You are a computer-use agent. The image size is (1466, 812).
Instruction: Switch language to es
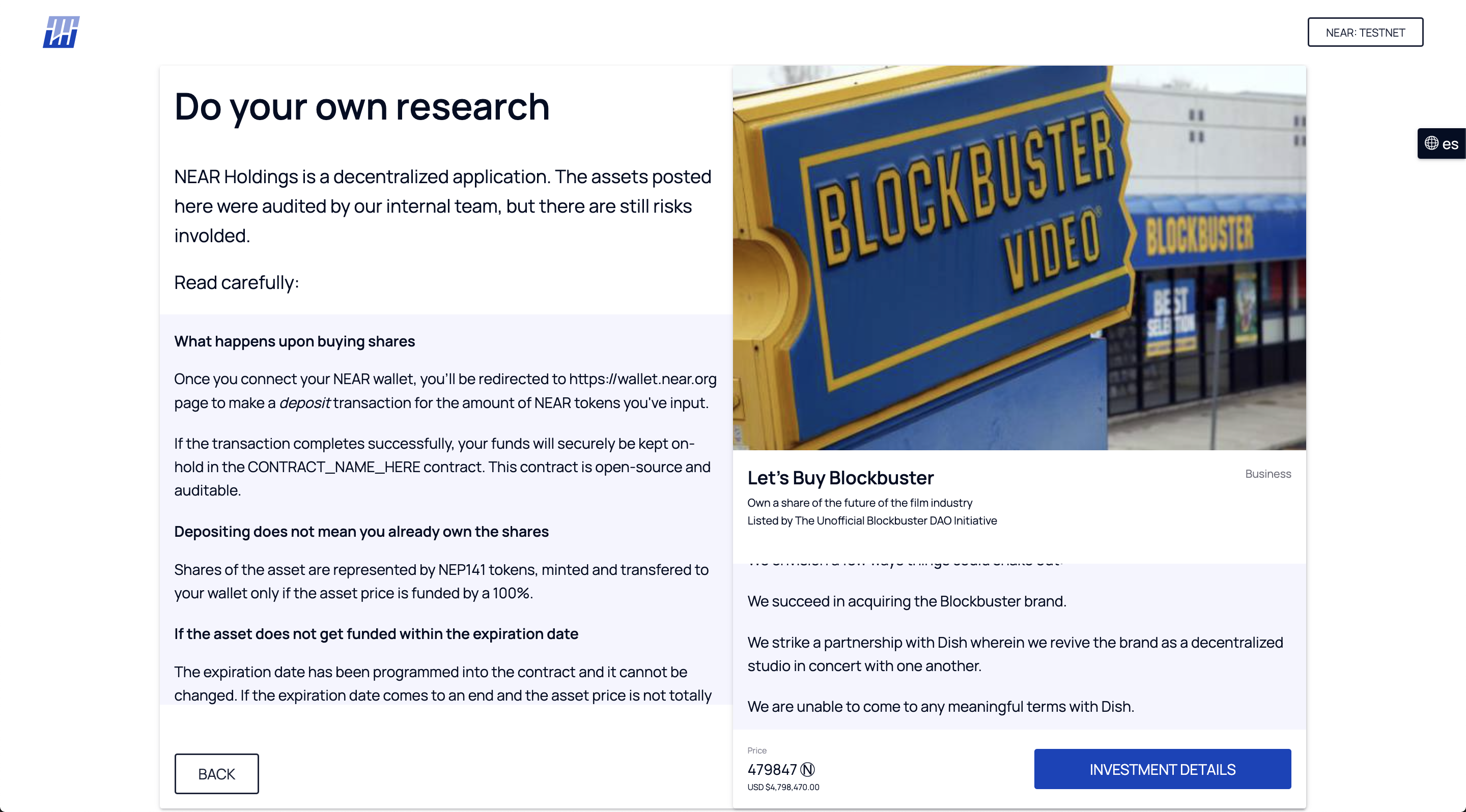1450,144
